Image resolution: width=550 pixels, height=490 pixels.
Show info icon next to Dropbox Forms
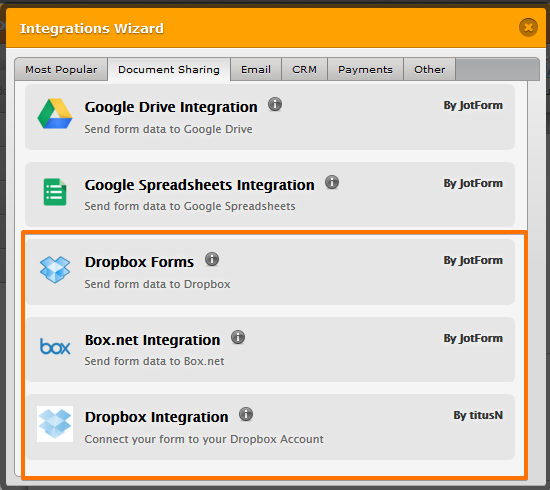pos(212,260)
